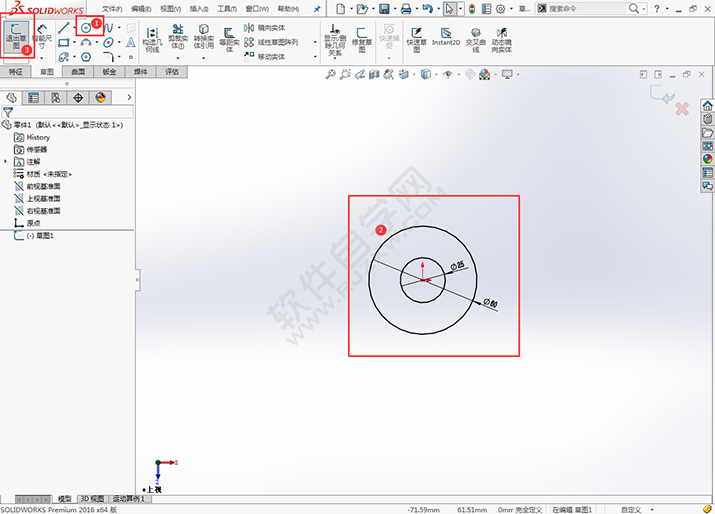
Task: Switch to the 特征 ribbon tab
Action: click(x=16, y=72)
